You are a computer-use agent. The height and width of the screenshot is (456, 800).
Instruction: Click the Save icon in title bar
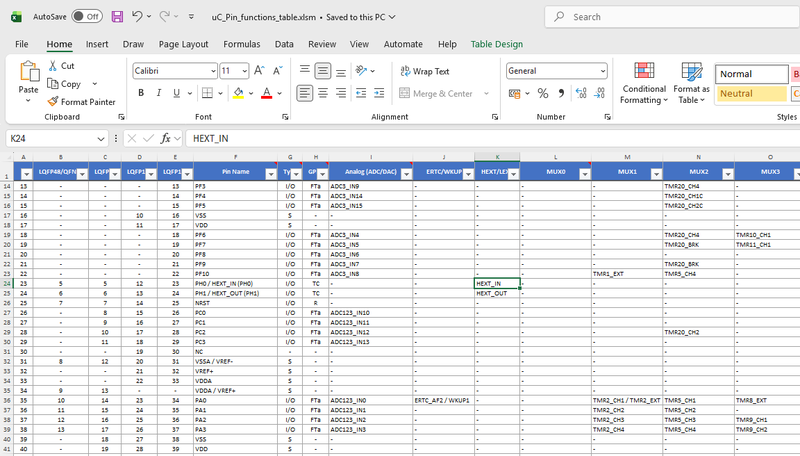click(117, 17)
